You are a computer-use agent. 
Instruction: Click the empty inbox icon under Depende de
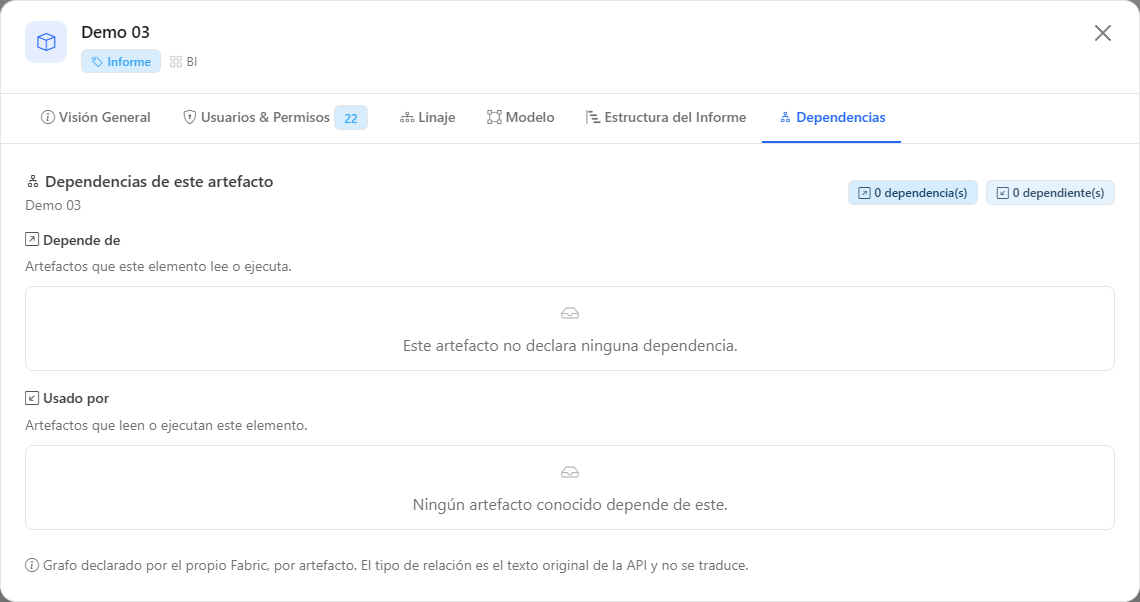[x=570, y=313]
